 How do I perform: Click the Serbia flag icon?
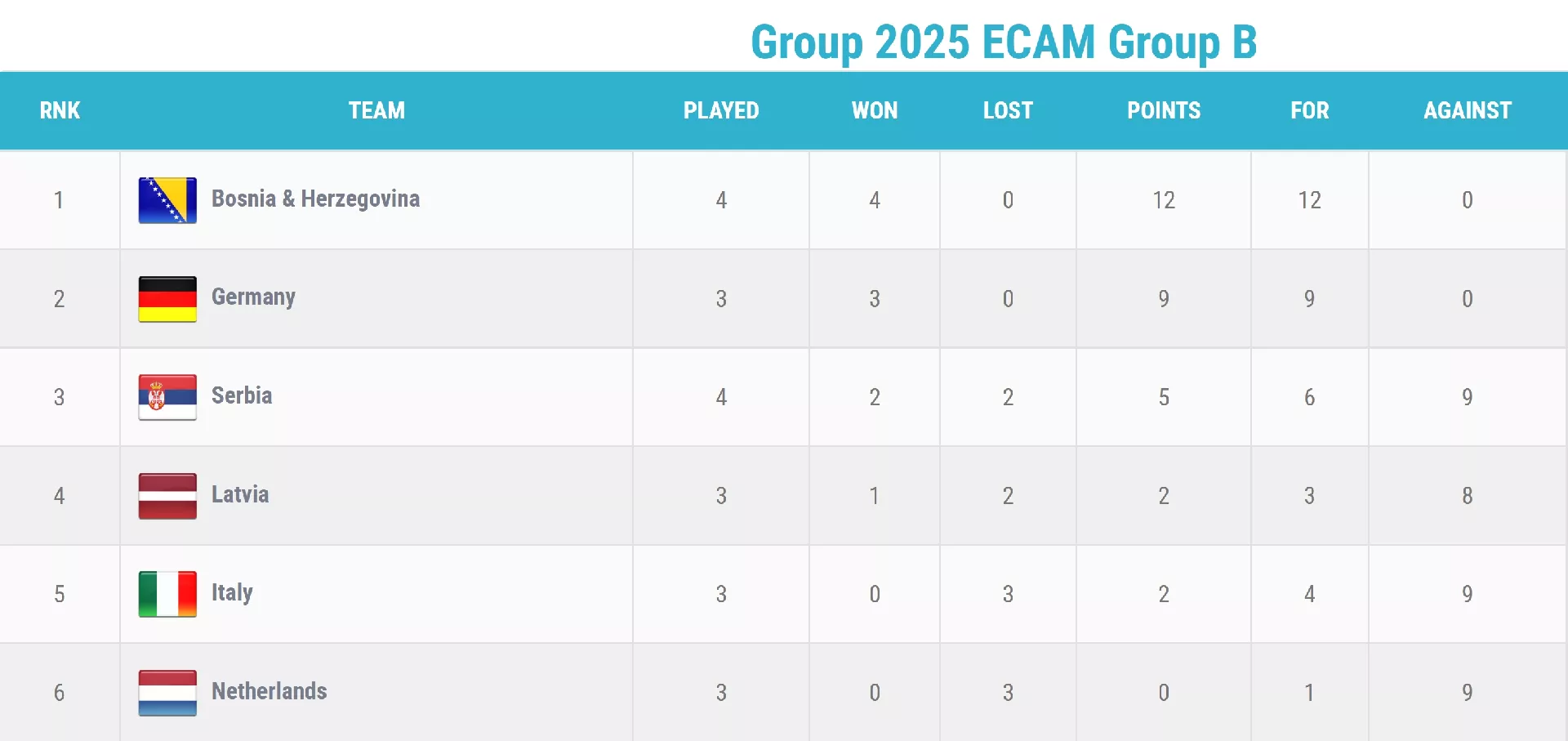click(x=167, y=397)
